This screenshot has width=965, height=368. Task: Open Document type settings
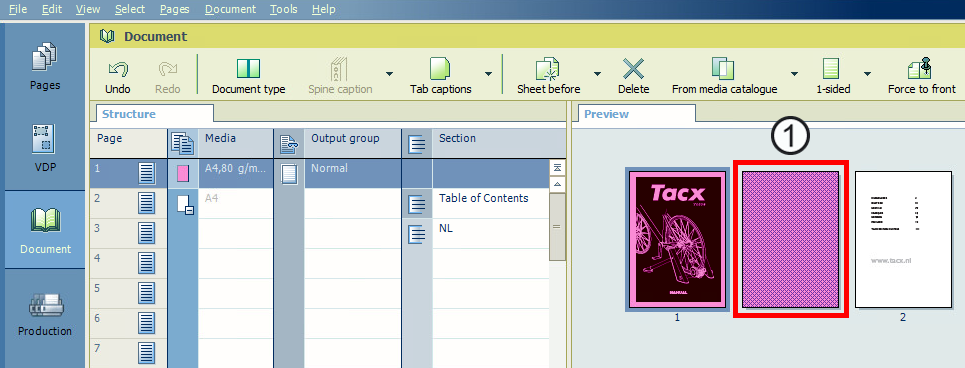[x=249, y=76]
